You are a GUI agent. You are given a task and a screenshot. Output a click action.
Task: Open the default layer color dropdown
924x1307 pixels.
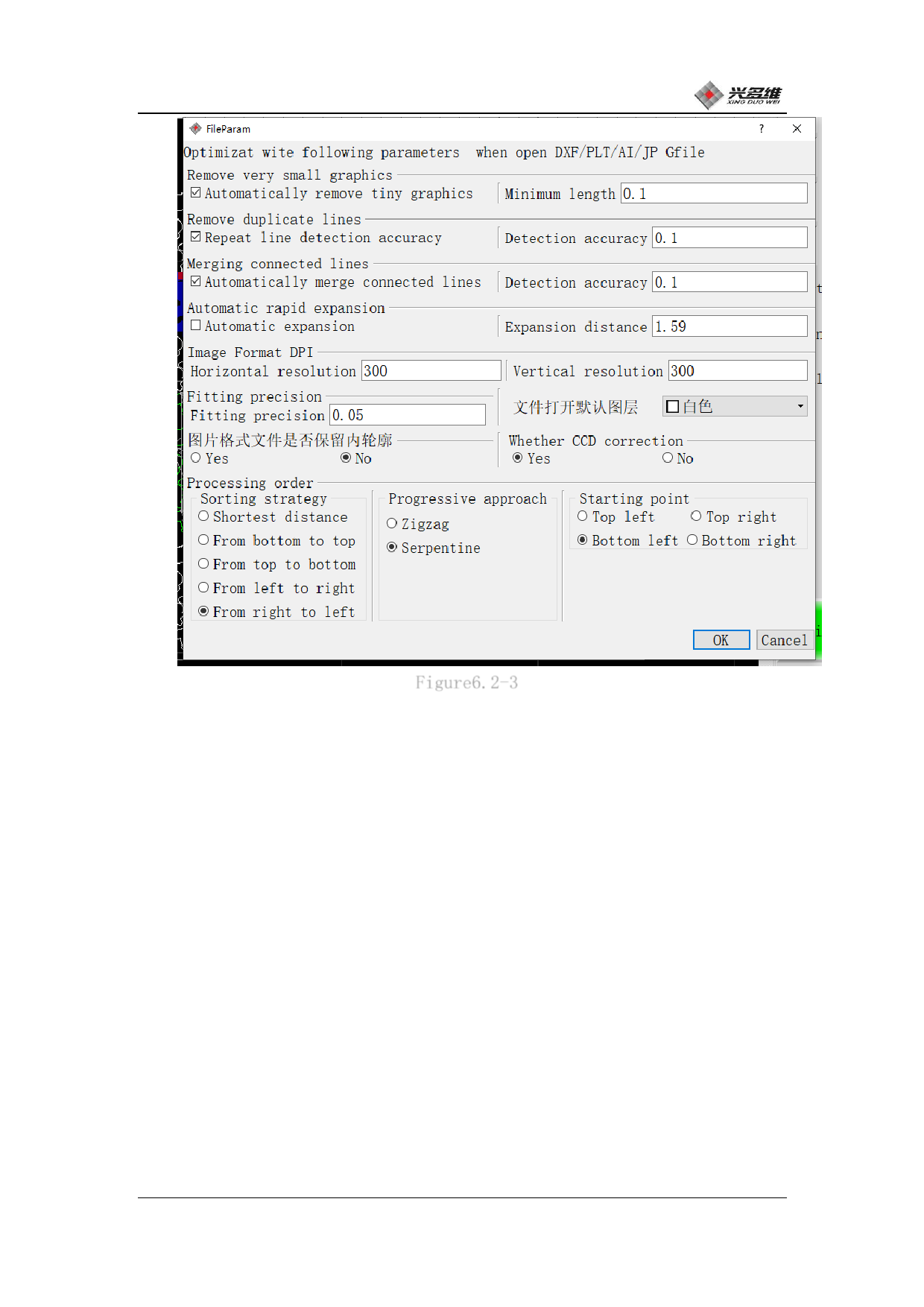[x=800, y=407]
